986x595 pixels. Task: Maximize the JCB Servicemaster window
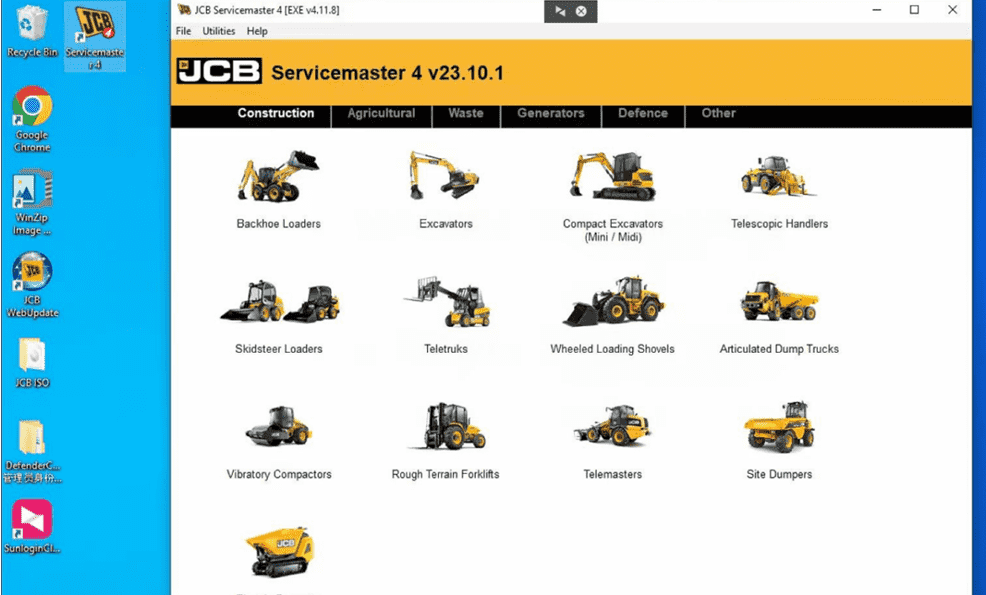[914, 10]
